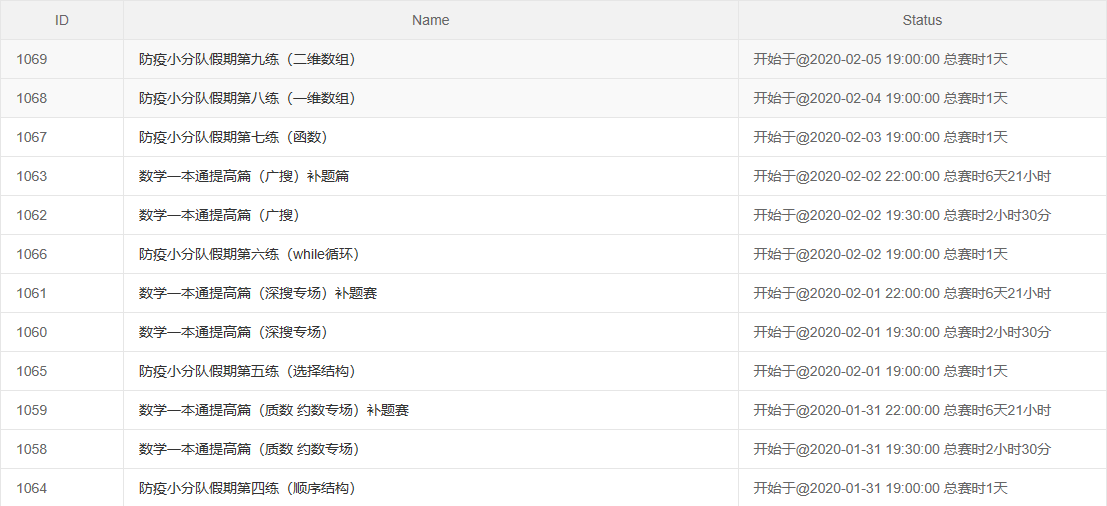Open 数学一本通提高篇（广搜）补题篇 contest
1107x506 pixels.
[244, 176]
